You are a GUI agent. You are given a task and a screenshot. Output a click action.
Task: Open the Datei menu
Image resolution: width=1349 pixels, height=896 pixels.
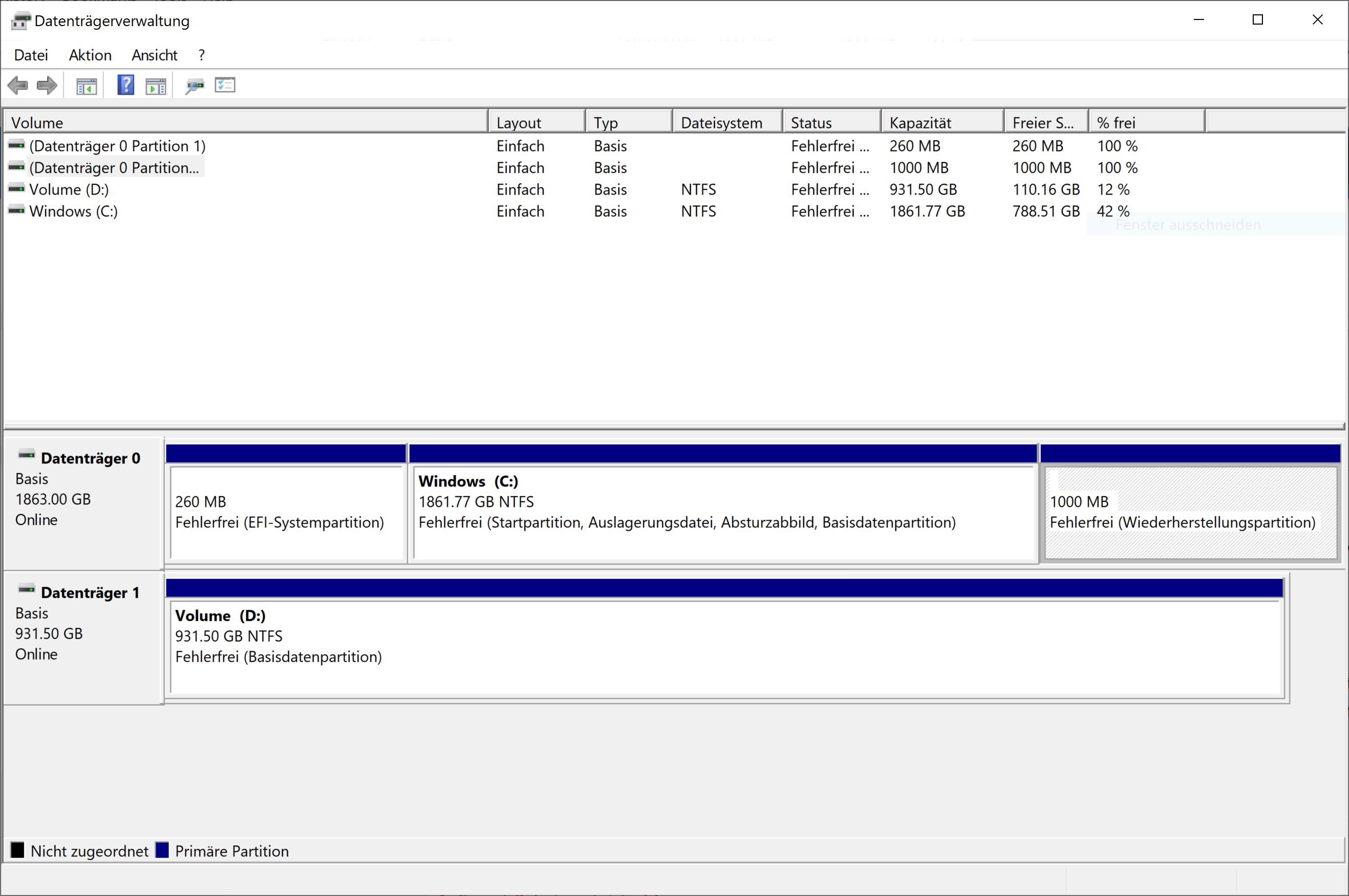click(x=31, y=55)
